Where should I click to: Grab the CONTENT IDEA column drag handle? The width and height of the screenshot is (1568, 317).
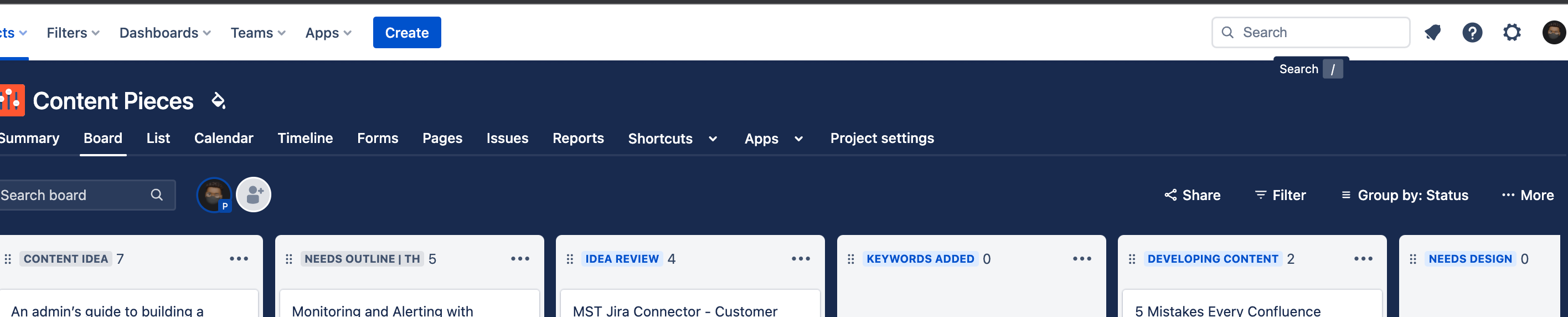[8, 259]
